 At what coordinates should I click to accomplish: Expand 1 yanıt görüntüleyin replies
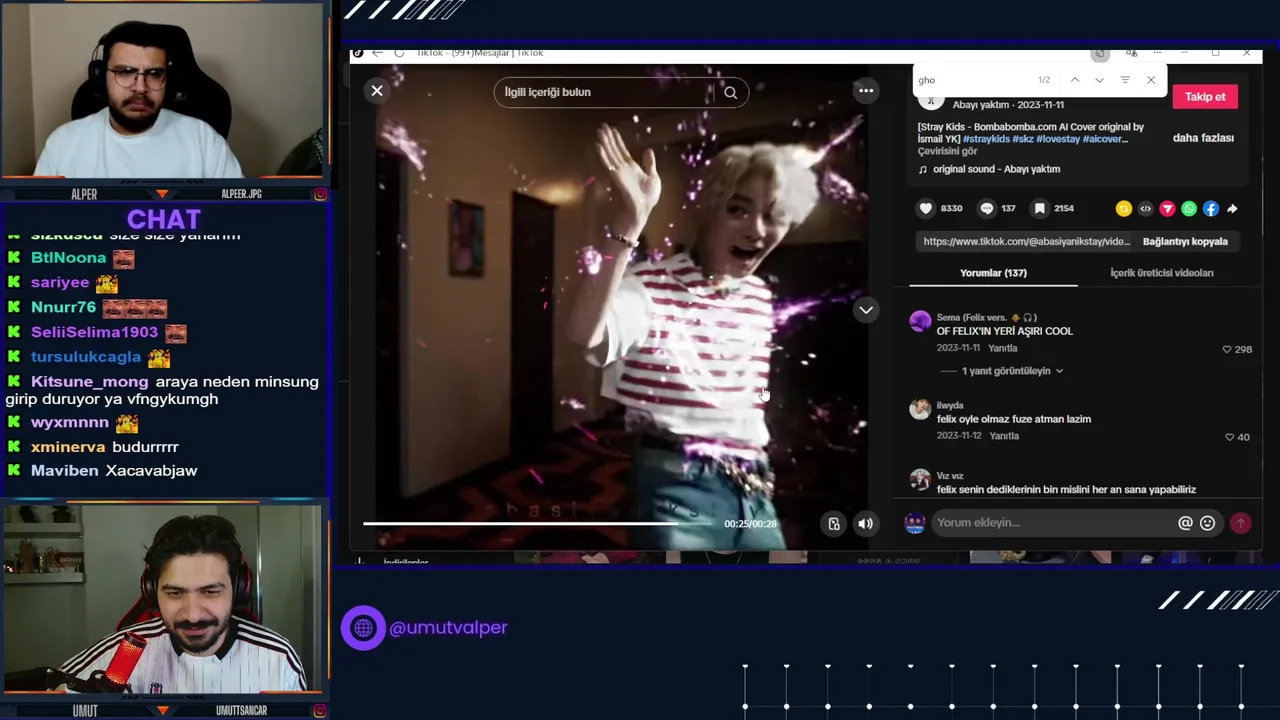[x=1012, y=371]
